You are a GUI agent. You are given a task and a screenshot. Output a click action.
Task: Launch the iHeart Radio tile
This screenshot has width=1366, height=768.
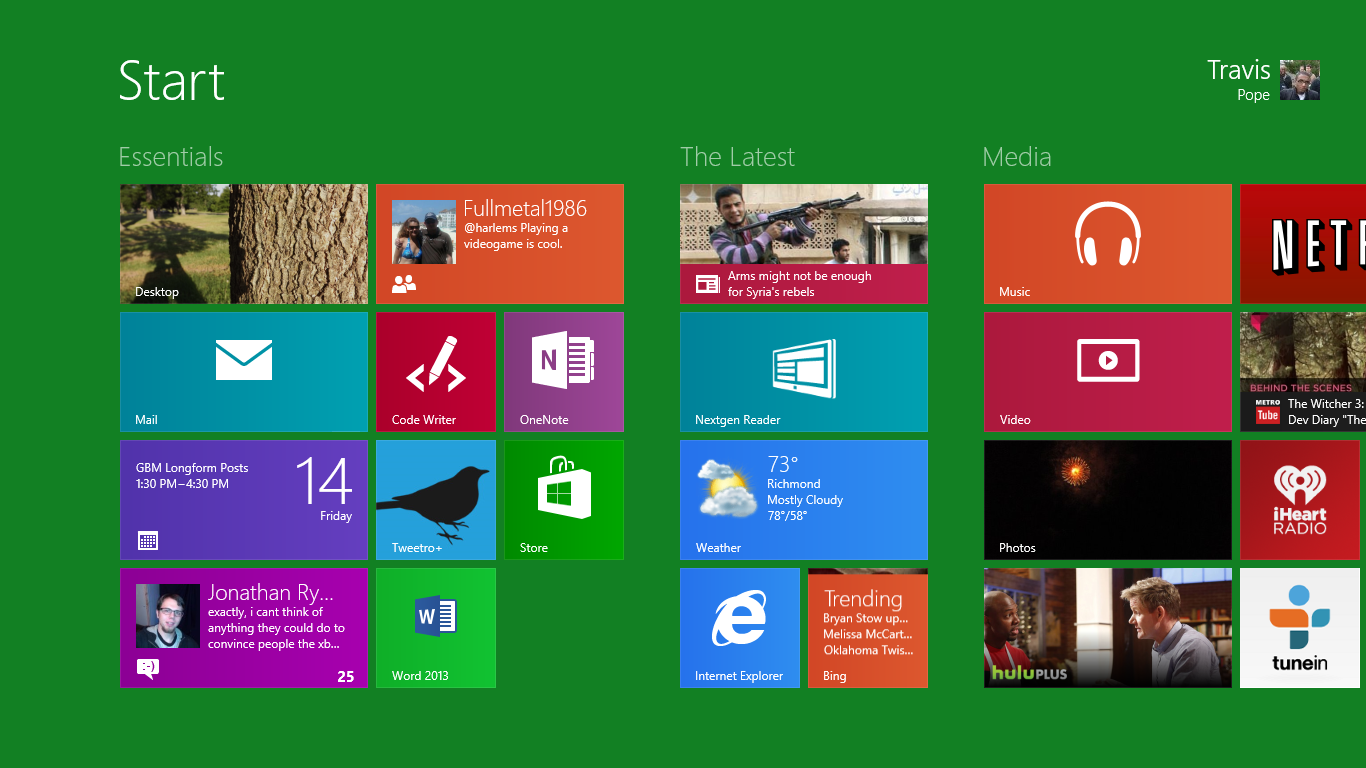tap(1300, 500)
